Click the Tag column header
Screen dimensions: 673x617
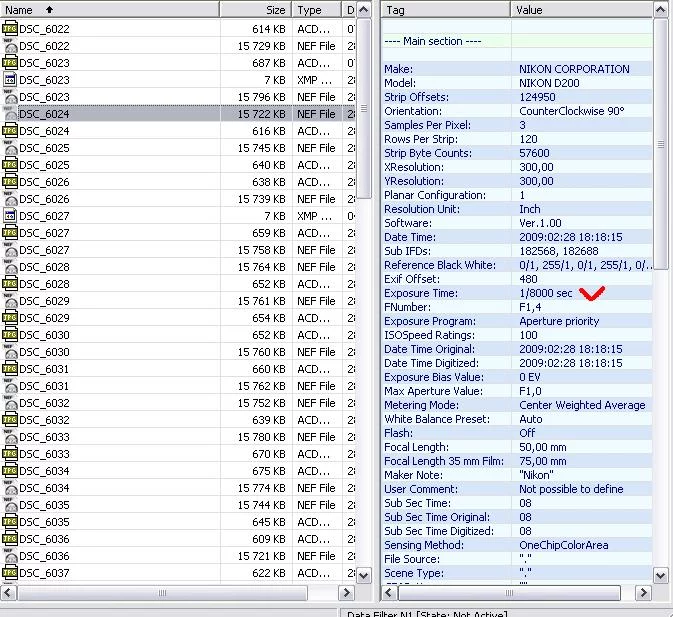446,10
